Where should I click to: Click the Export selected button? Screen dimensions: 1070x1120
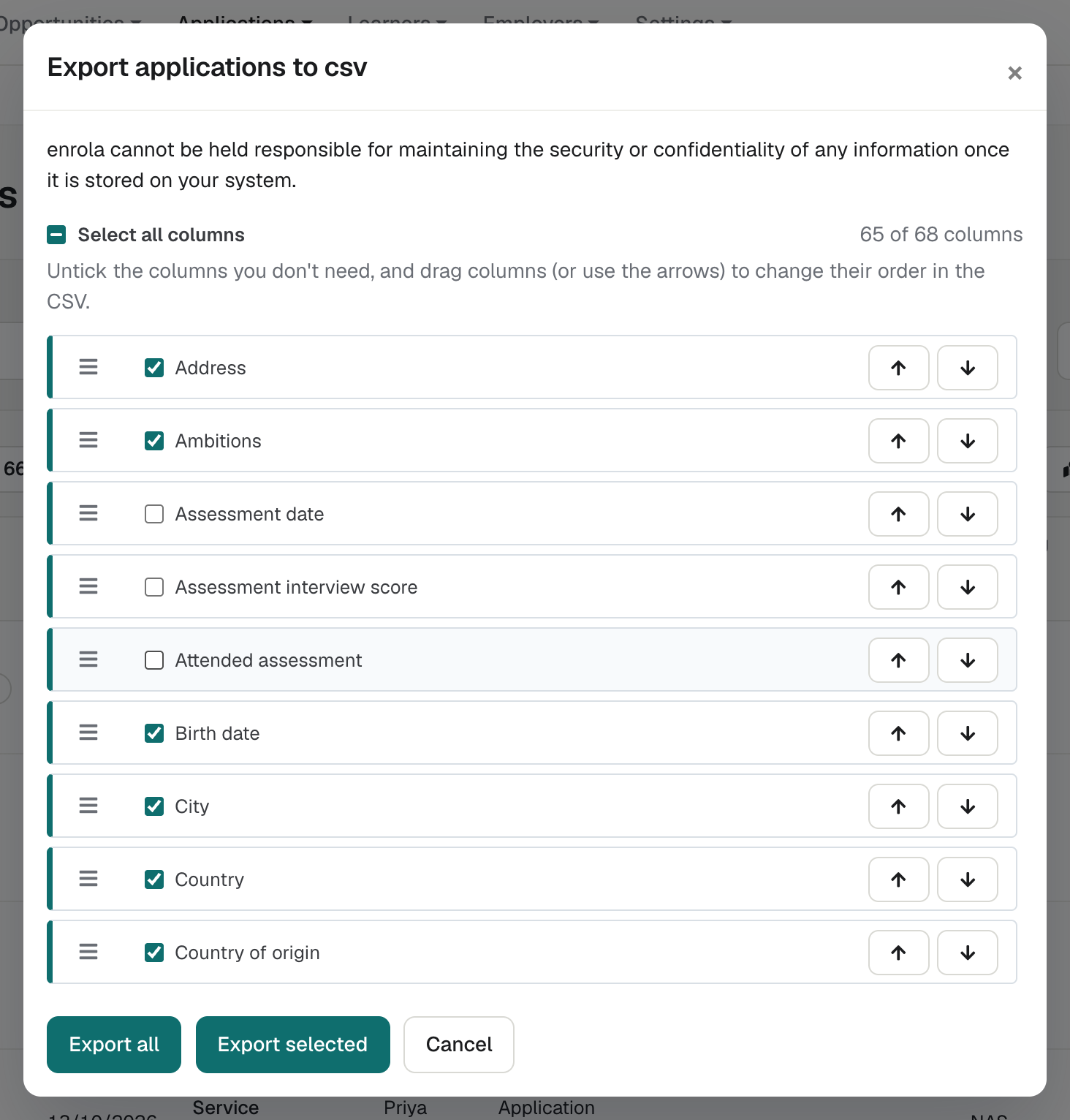tap(293, 1045)
